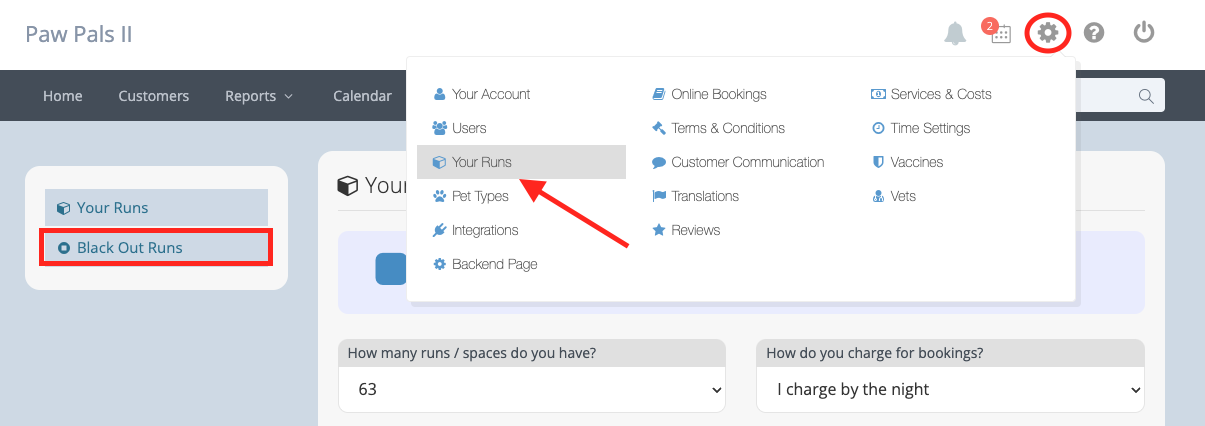The height and width of the screenshot is (426, 1205).
Task: Click the search magnifier icon
Action: click(1146, 96)
